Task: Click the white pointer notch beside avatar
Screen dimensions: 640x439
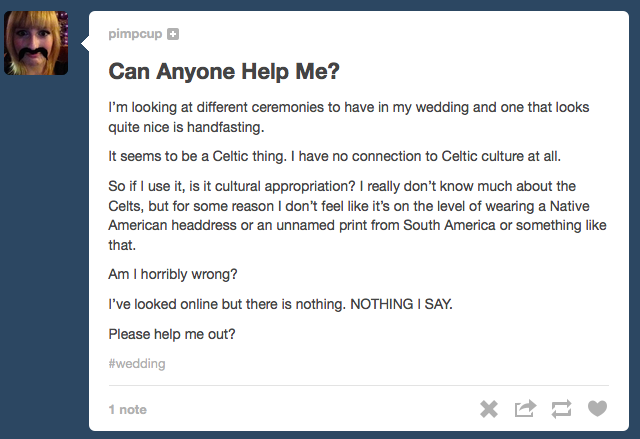Action: click(x=85, y=43)
